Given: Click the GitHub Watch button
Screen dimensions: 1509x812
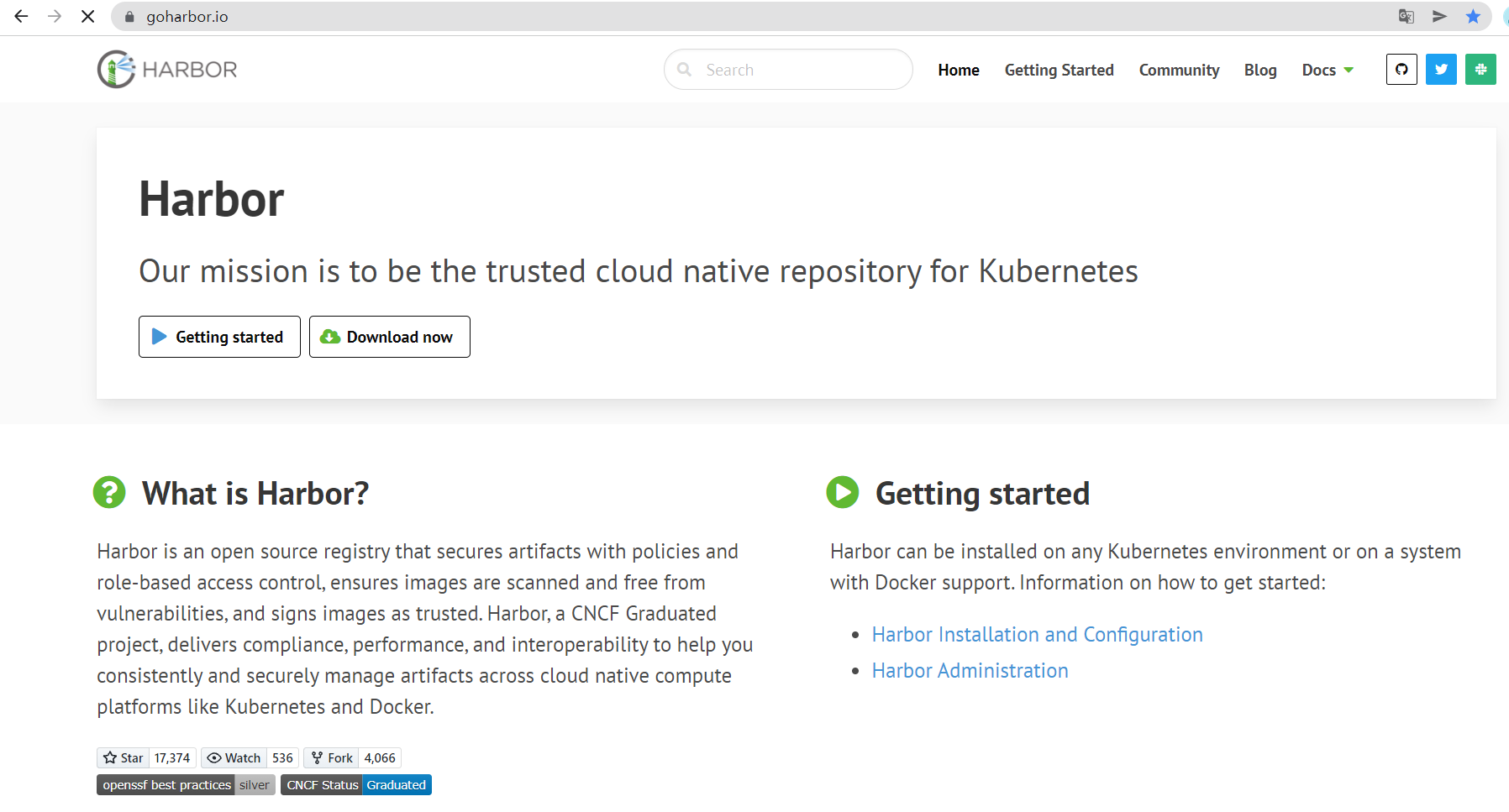Looking at the screenshot, I should click(234, 758).
